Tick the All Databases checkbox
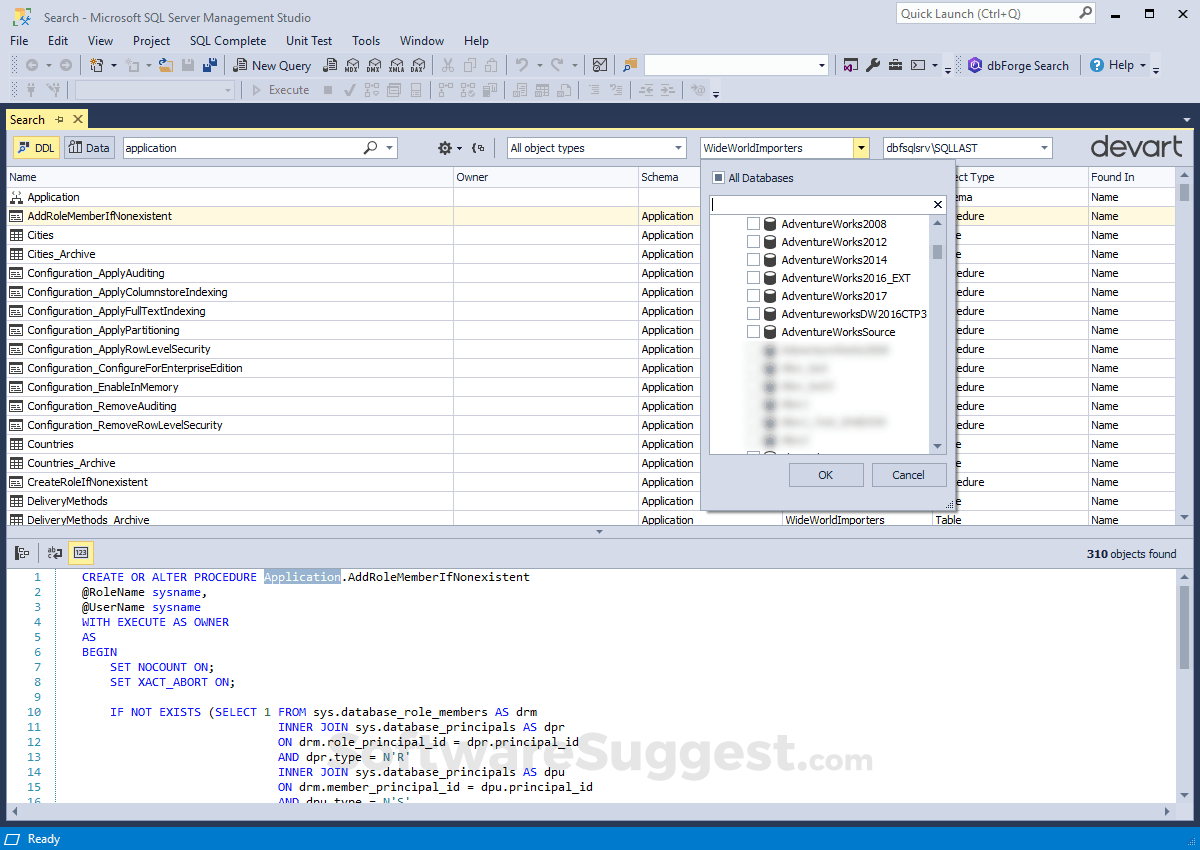The width and height of the screenshot is (1200, 850). [718, 178]
